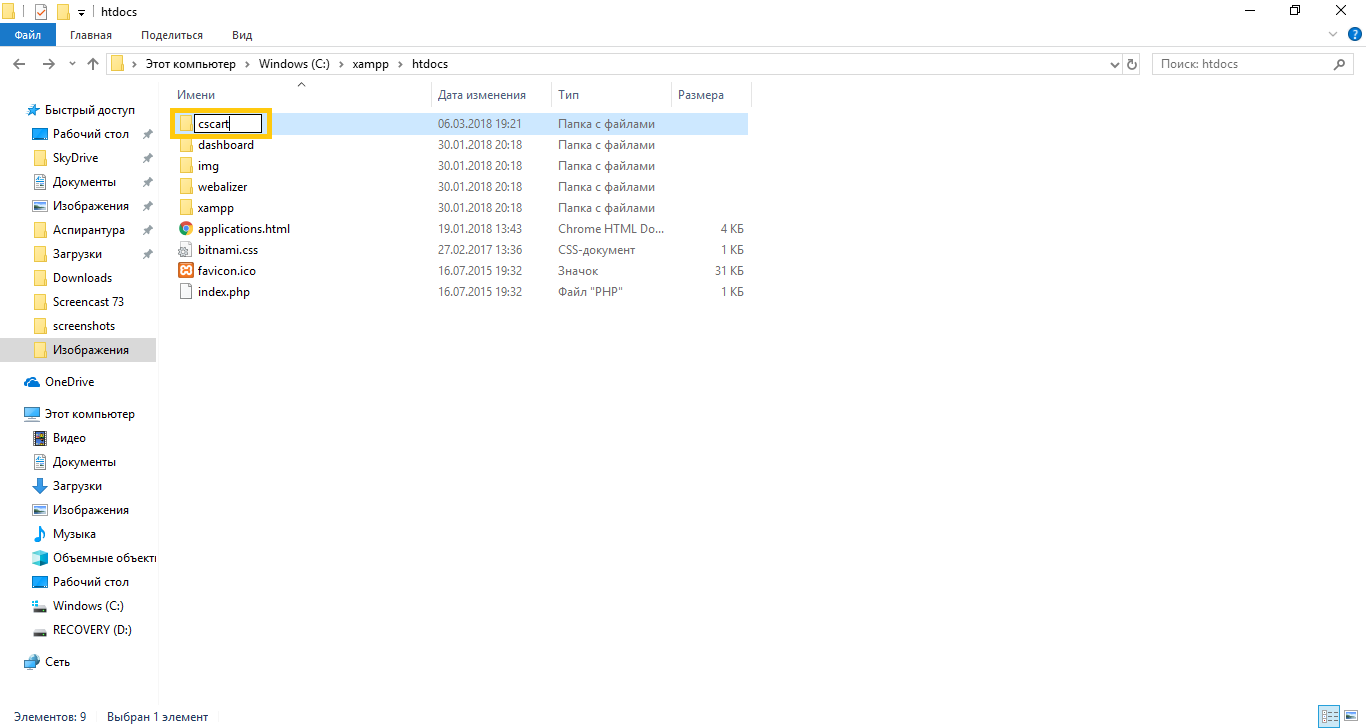The height and width of the screenshot is (728, 1366).
Task: Open Downloads folder in navigation pane
Action: click(x=82, y=278)
